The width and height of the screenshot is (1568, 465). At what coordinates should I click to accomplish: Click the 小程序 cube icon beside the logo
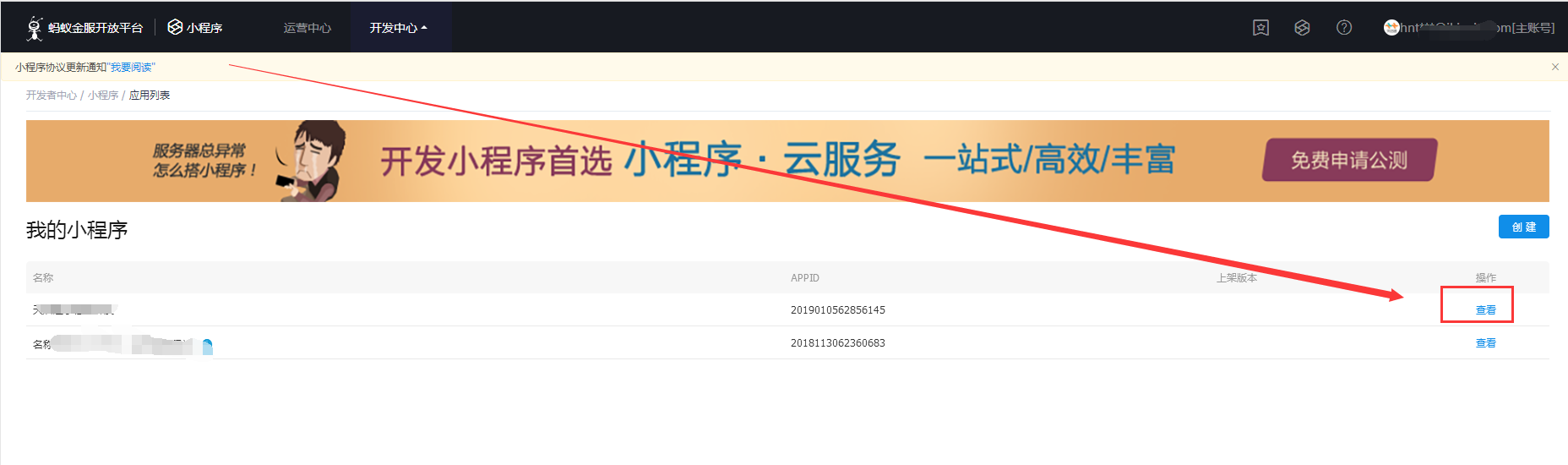click(x=175, y=27)
